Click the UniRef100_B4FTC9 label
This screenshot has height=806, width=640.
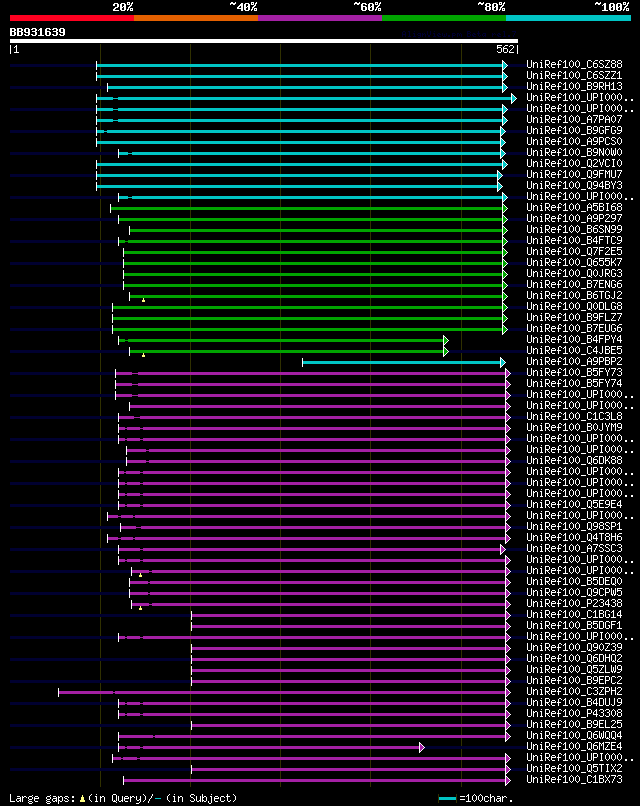tap(574, 240)
